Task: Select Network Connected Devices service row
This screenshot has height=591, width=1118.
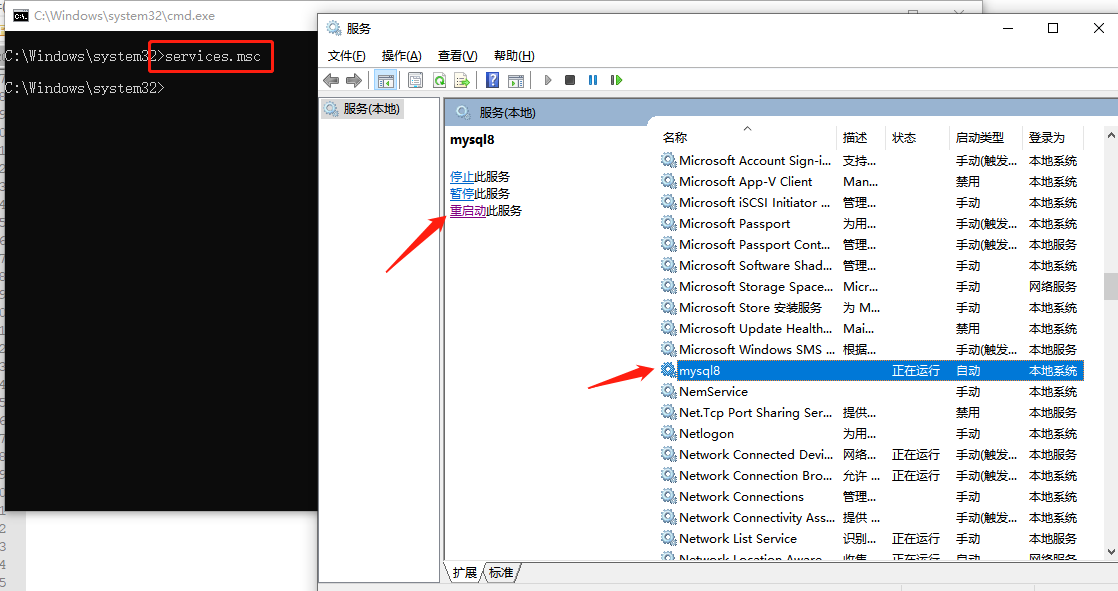Action: pyautogui.click(x=871, y=454)
